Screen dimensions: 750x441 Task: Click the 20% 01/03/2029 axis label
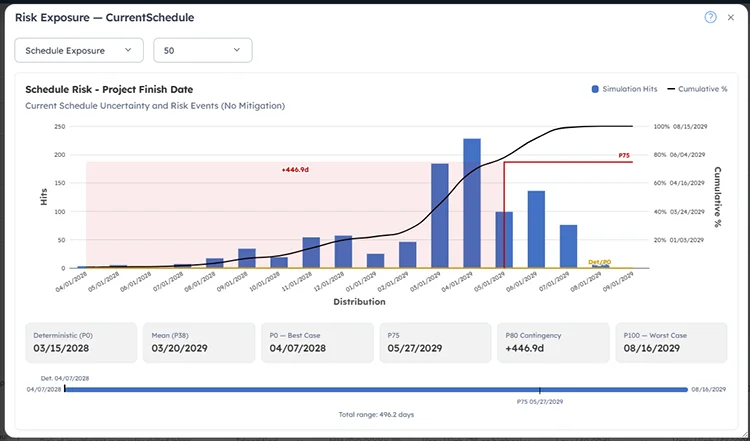click(x=679, y=240)
